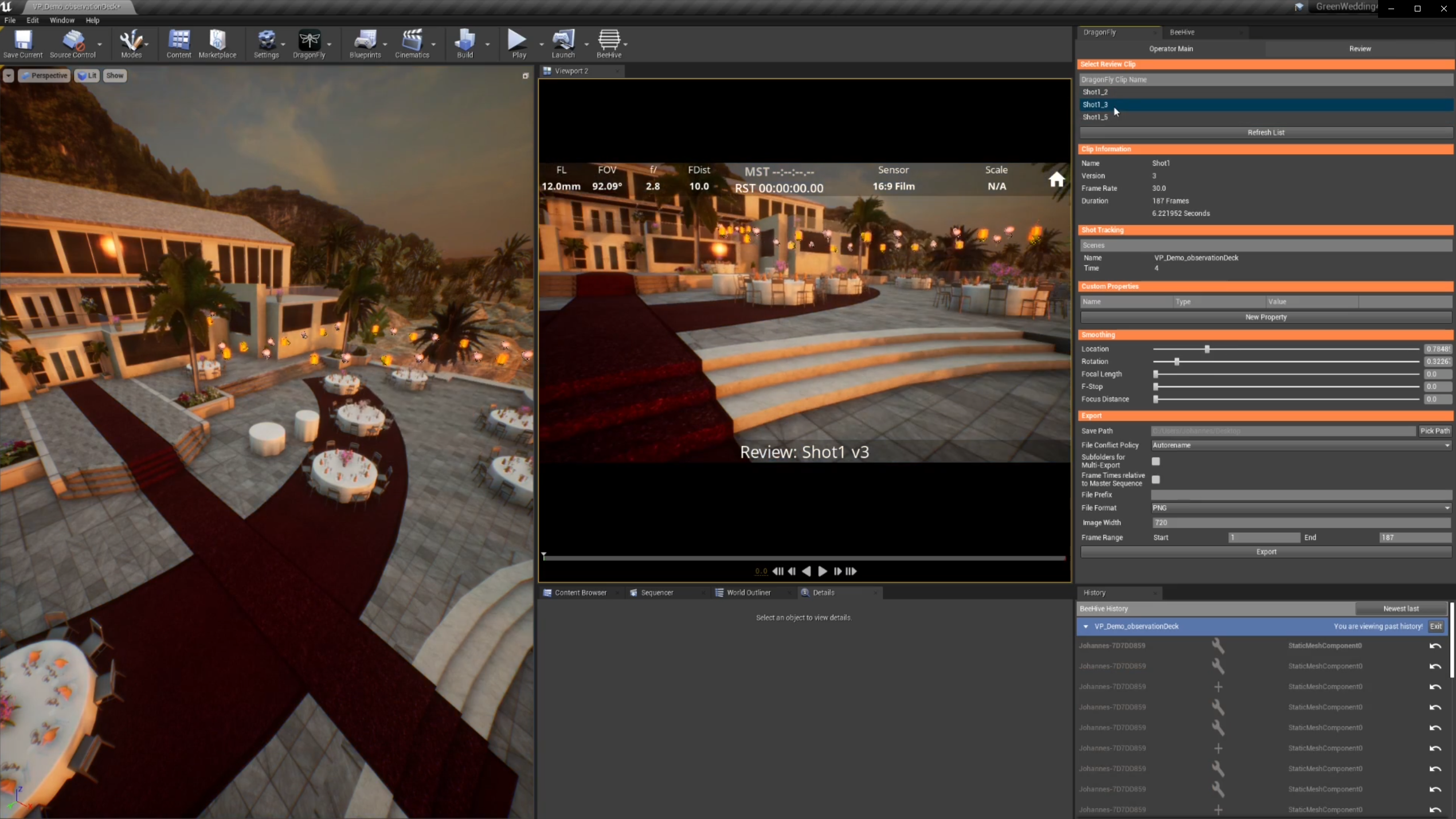Revert the last visible history entry
The height and width of the screenshot is (819, 1456).
(1435, 810)
